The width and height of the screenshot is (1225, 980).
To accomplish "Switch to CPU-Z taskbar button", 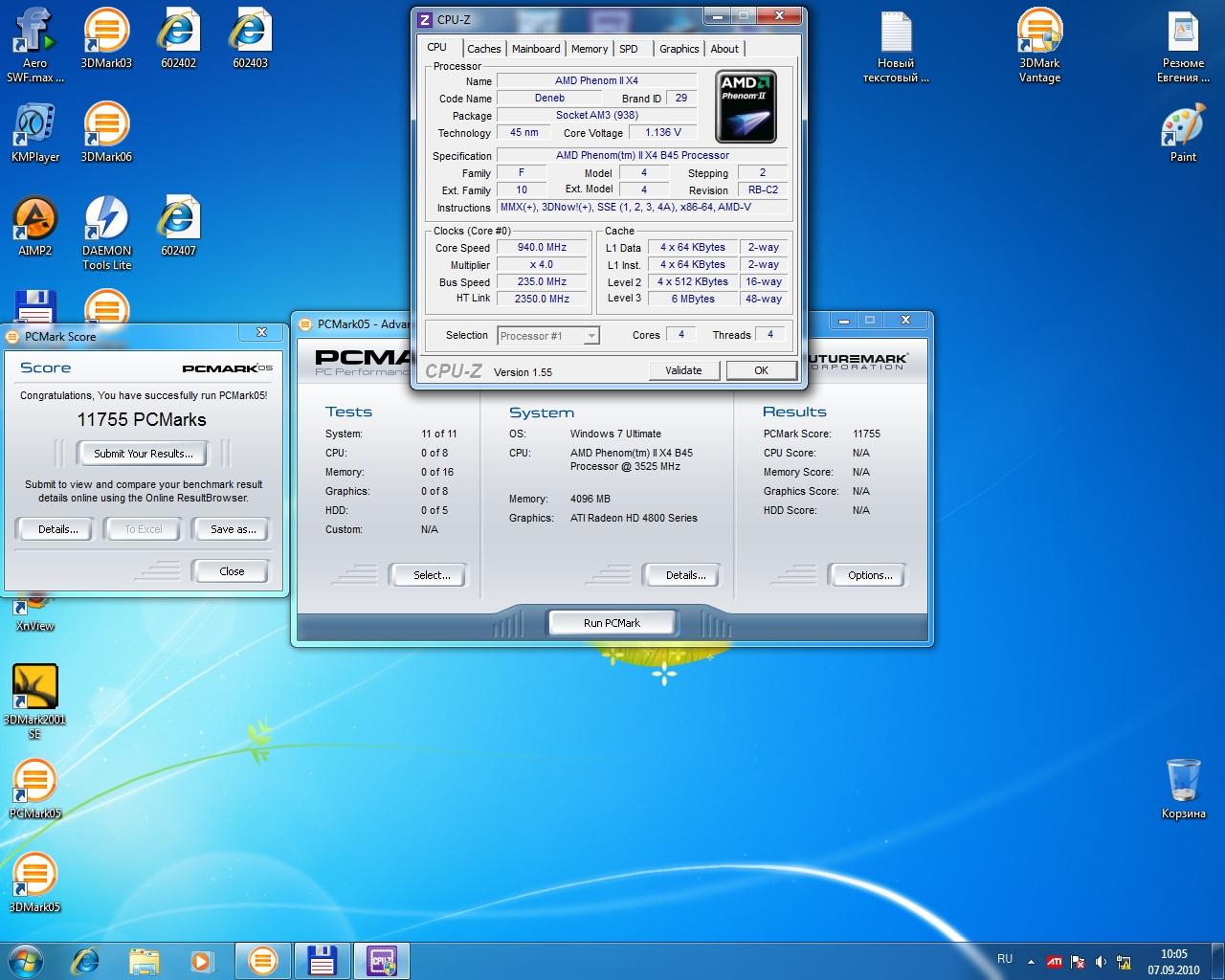I will click(x=382, y=960).
